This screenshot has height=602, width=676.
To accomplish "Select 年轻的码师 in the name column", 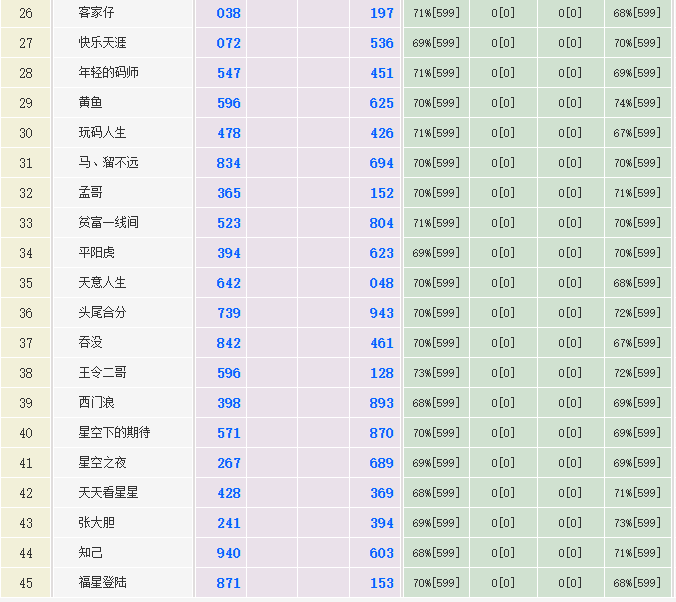I will 108,73.
